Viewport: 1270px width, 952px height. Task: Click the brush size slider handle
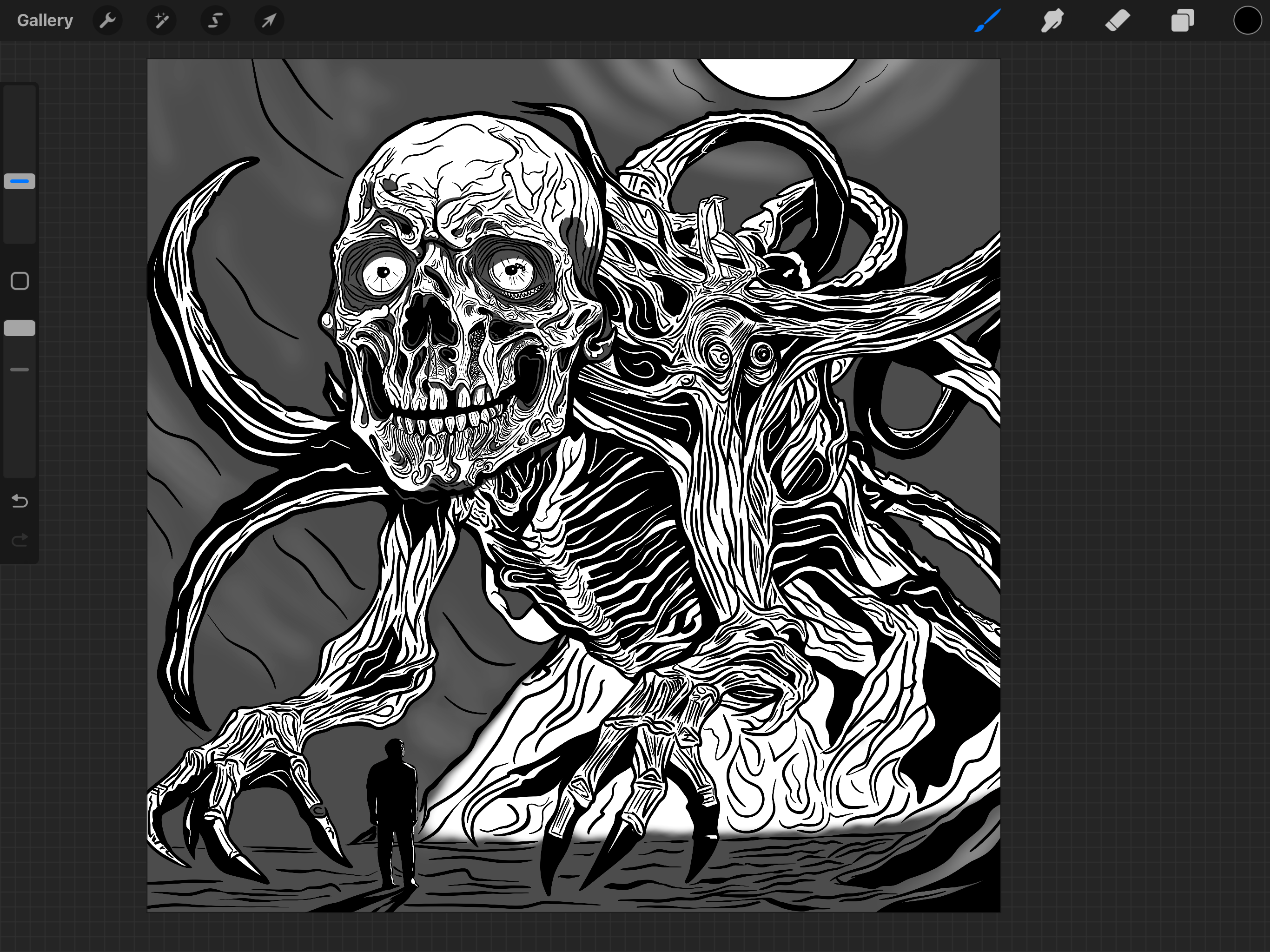point(20,181)
